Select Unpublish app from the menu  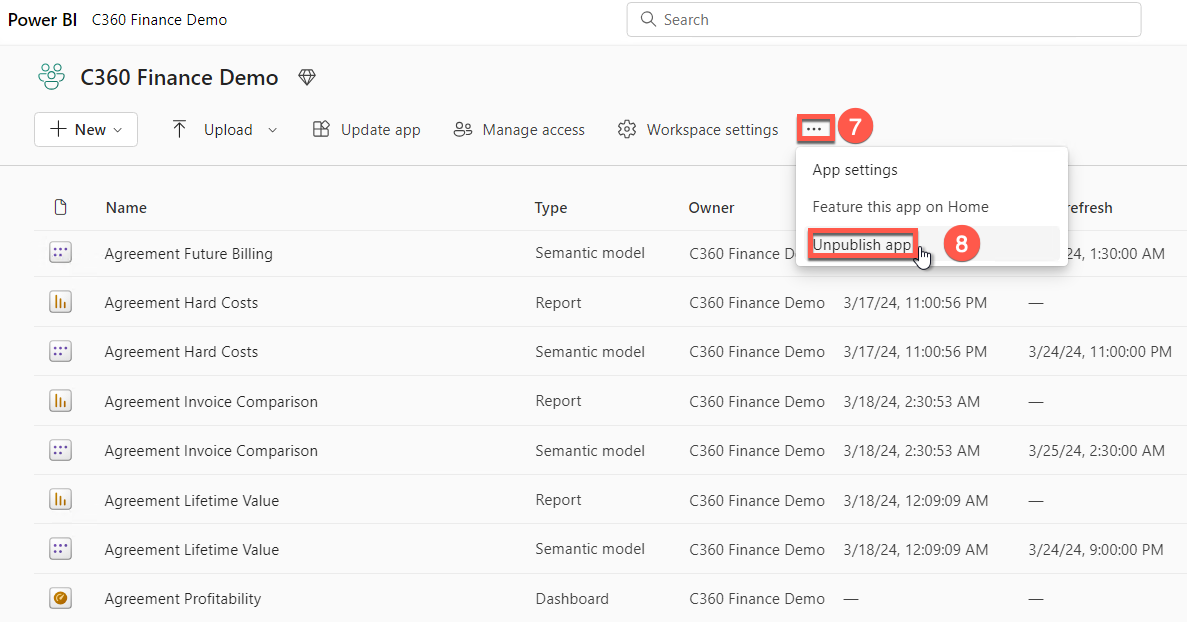[861, 245]
